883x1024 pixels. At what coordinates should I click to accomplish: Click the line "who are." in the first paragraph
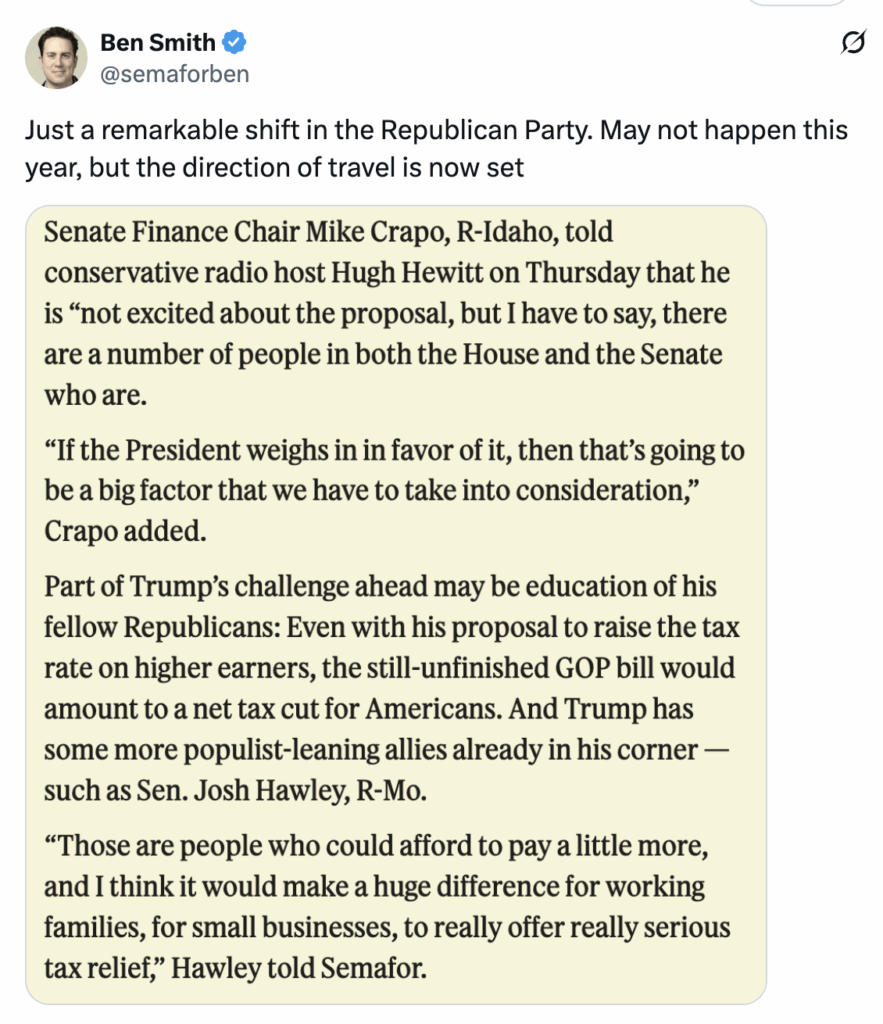pyautogui.click(x=95, y=394)
